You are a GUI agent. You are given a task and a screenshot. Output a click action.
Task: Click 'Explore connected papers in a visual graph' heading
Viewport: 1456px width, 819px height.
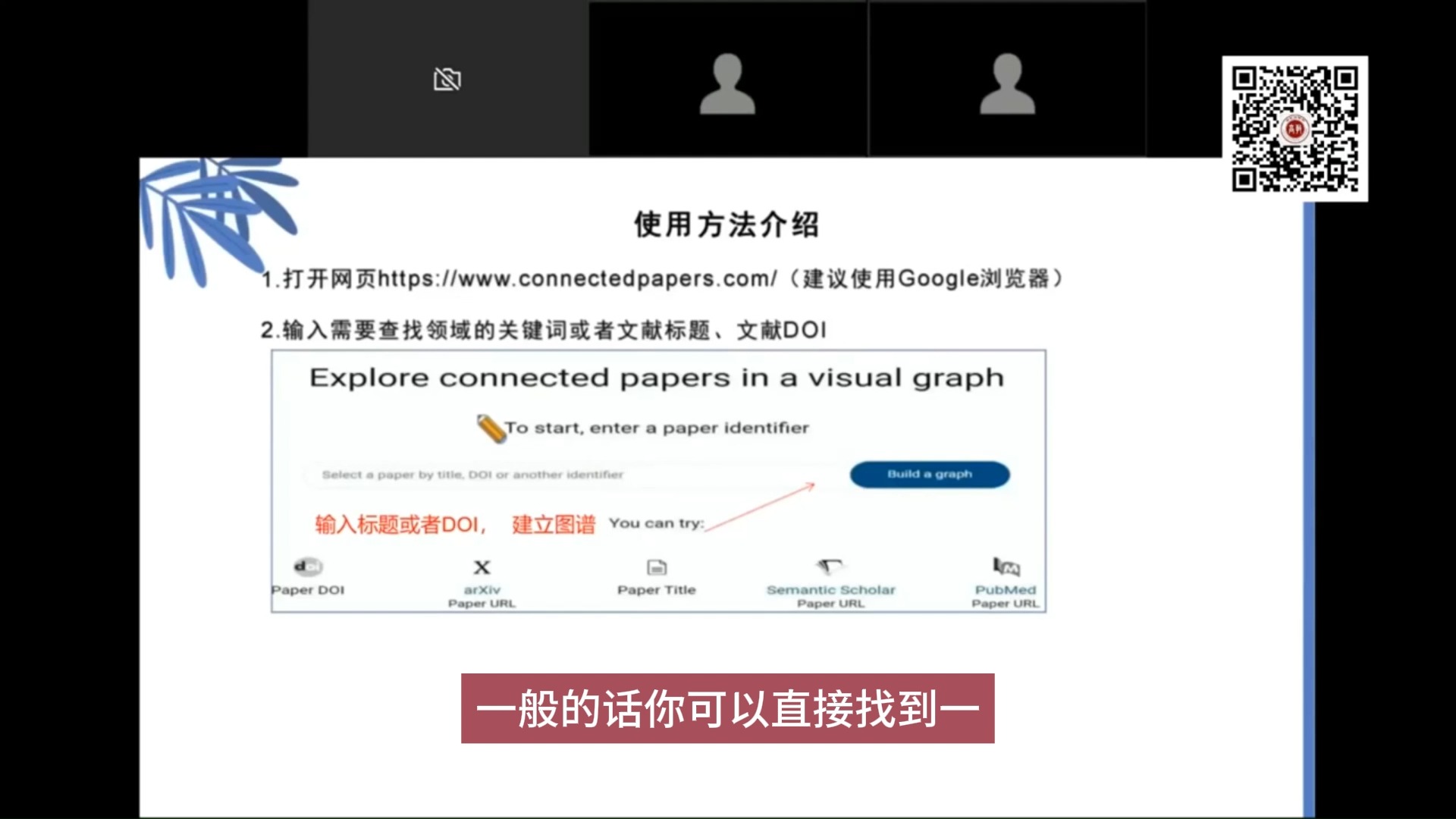pos(657,378)
